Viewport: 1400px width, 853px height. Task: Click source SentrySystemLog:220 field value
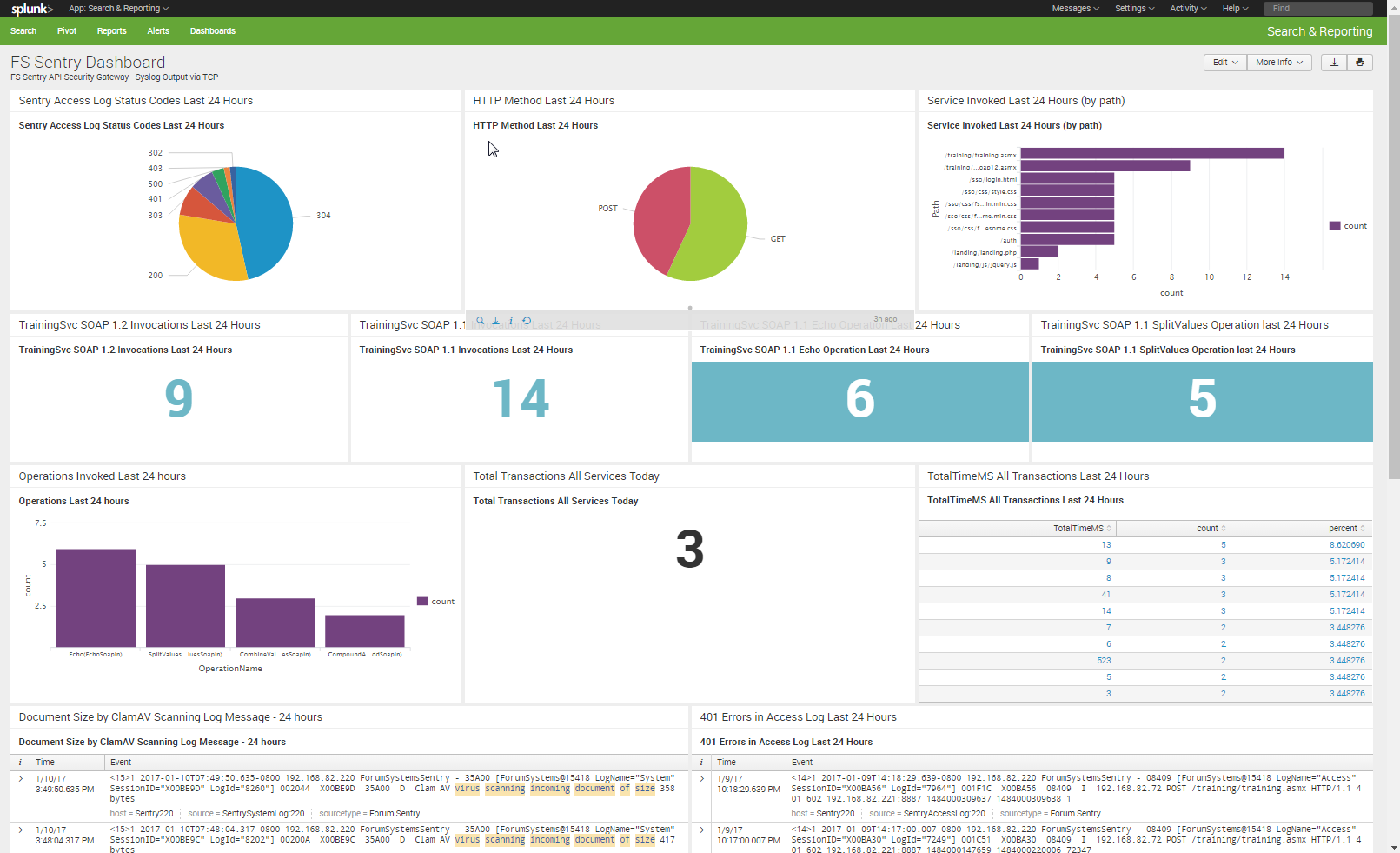[x=263, y=814]
